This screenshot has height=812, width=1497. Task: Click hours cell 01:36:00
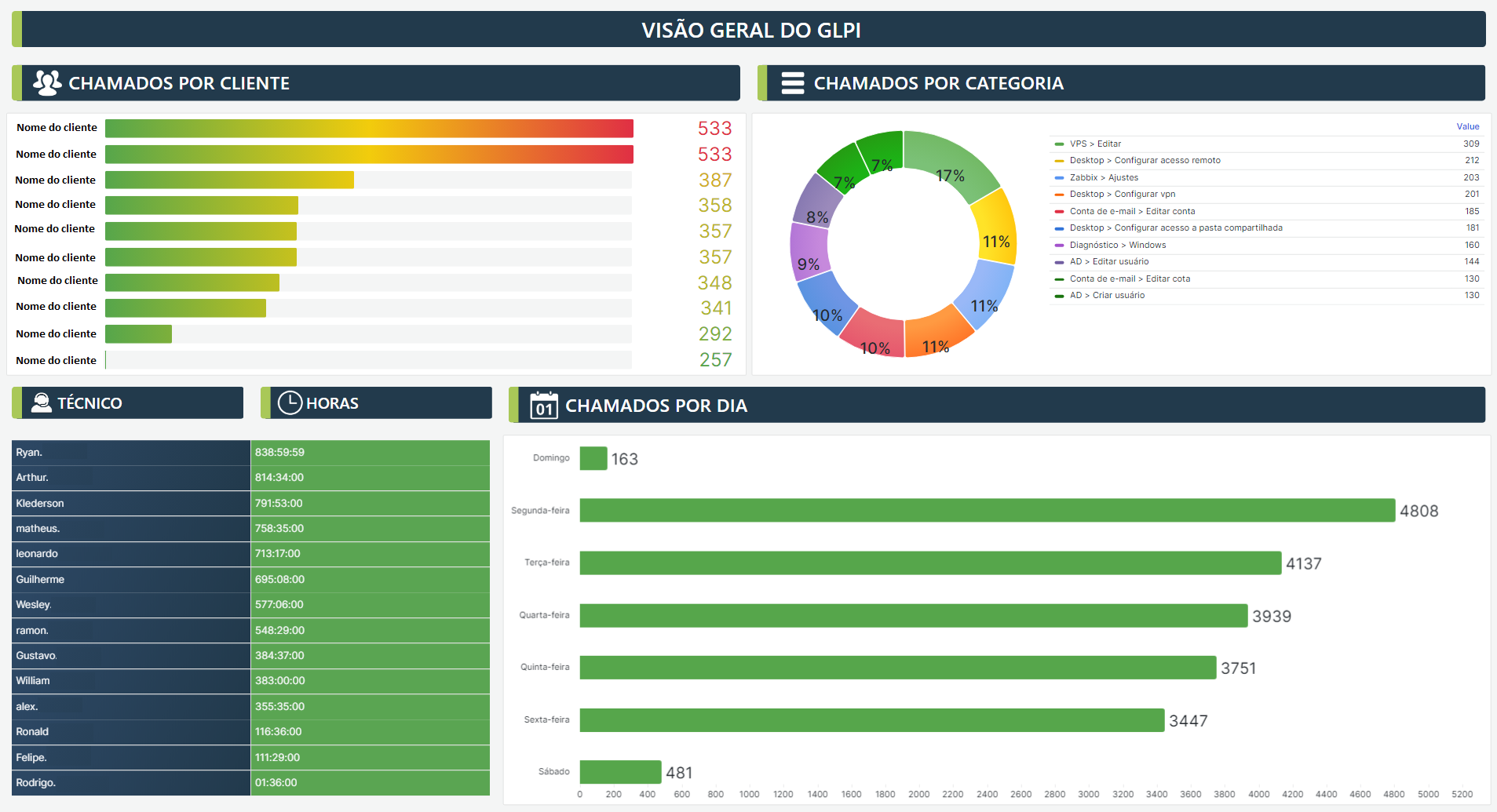pyautogui.click(x=370, y=783)
